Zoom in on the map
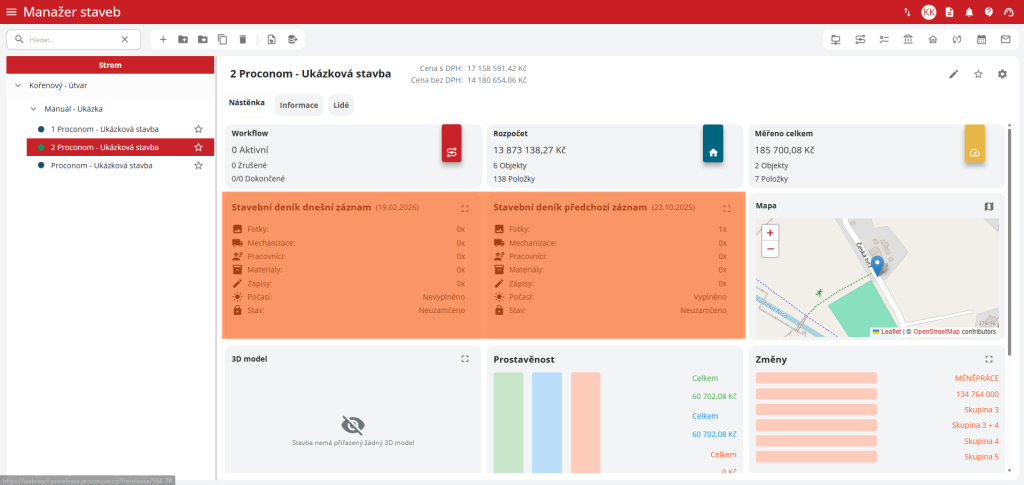 click(770, 232)
